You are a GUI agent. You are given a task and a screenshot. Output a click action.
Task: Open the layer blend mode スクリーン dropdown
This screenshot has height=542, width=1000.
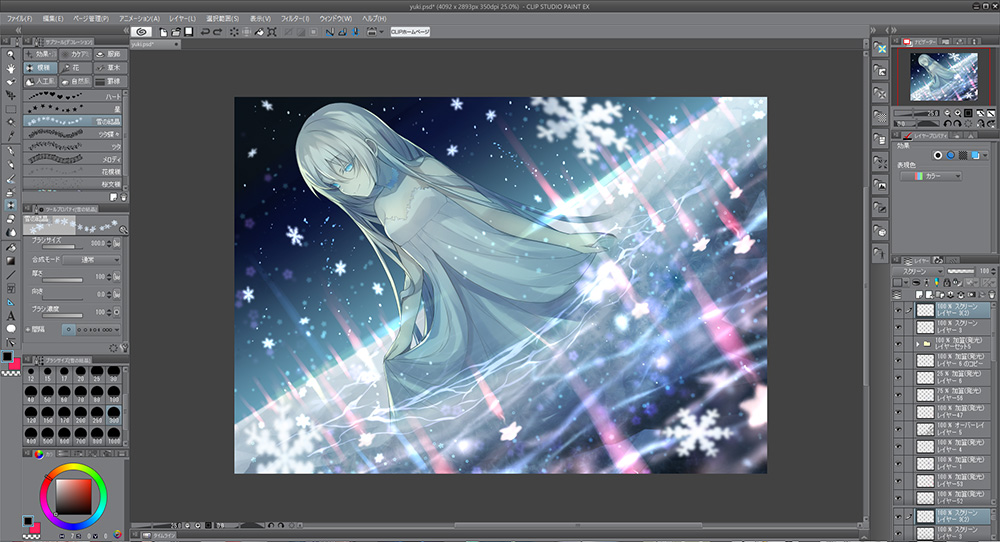tap(918, 271)
